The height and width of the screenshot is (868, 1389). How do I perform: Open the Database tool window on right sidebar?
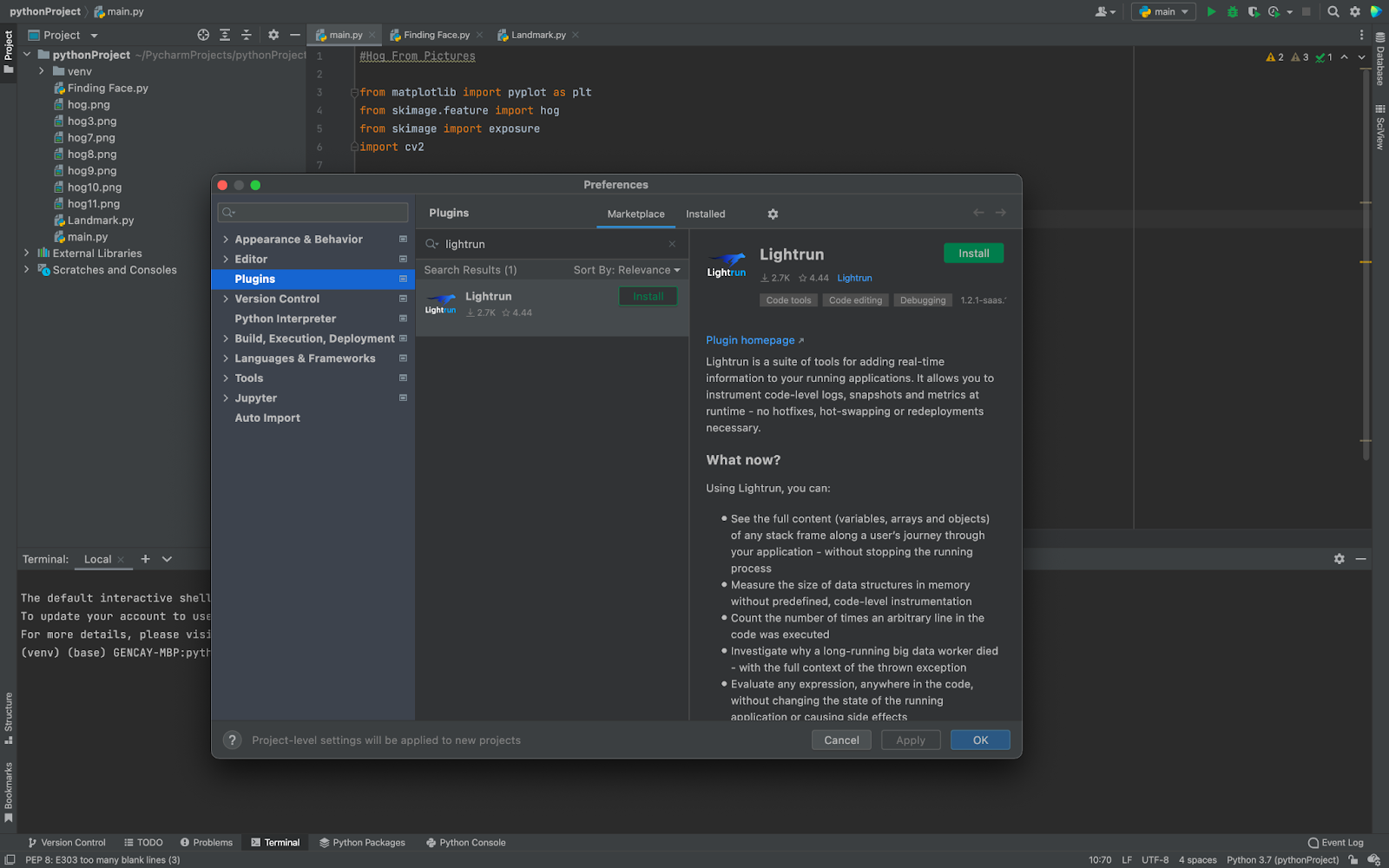click(x=1379, y=58)
